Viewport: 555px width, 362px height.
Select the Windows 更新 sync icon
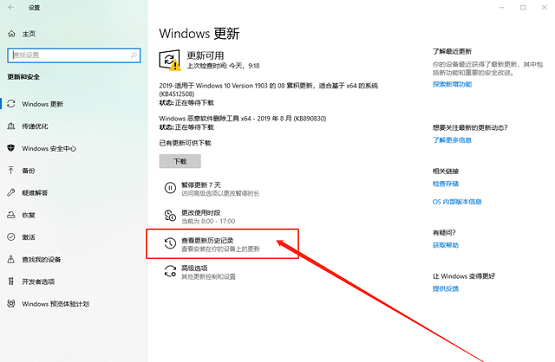pos(11,104)
